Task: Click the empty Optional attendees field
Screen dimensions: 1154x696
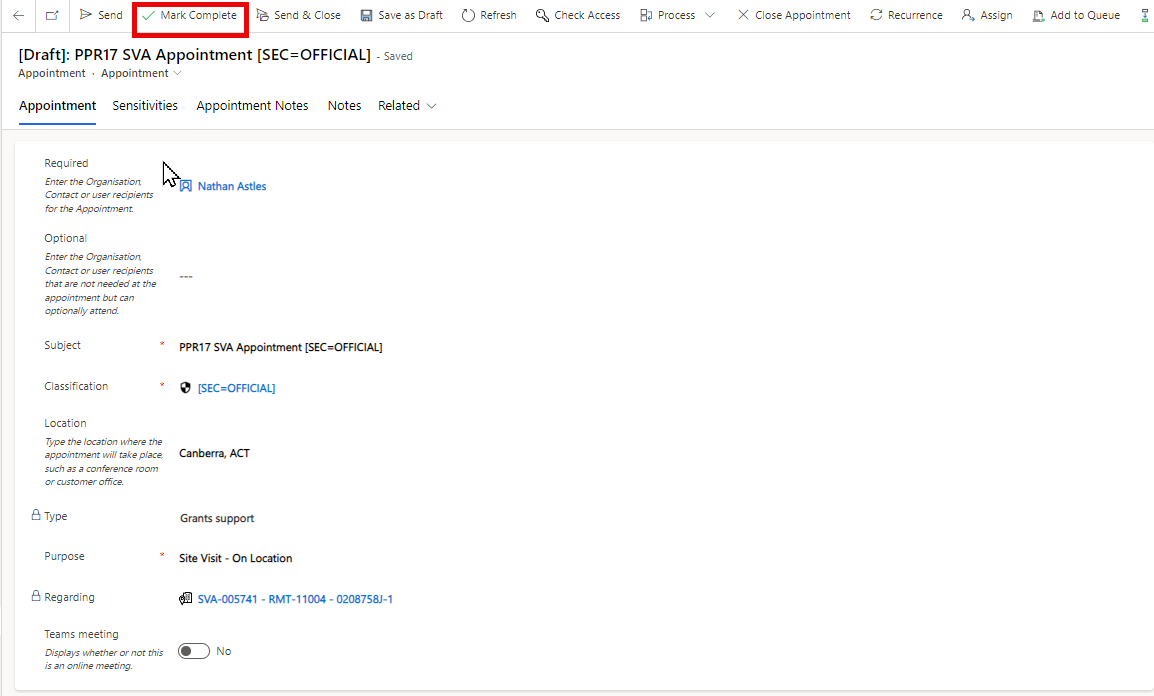Action: coord(186,277)
